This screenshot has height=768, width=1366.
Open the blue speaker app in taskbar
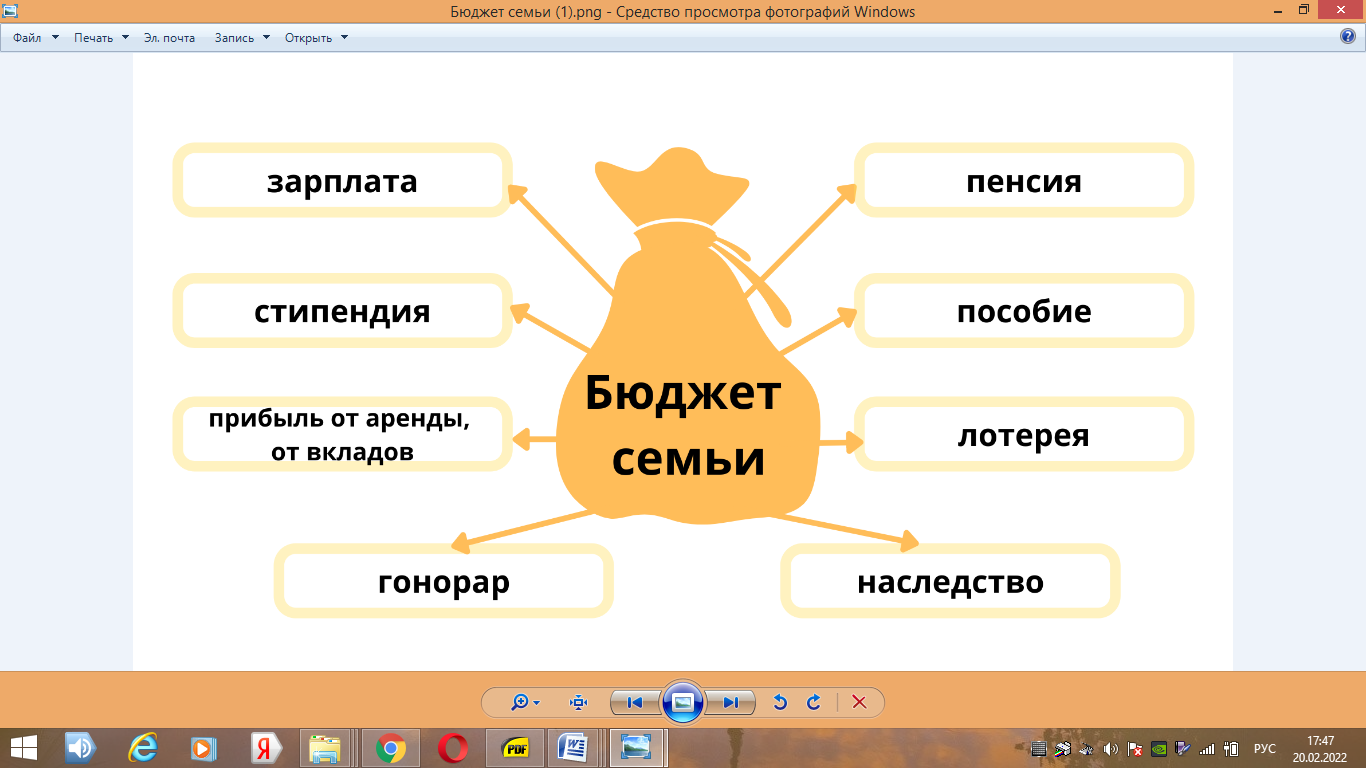(x=80, y=748)
